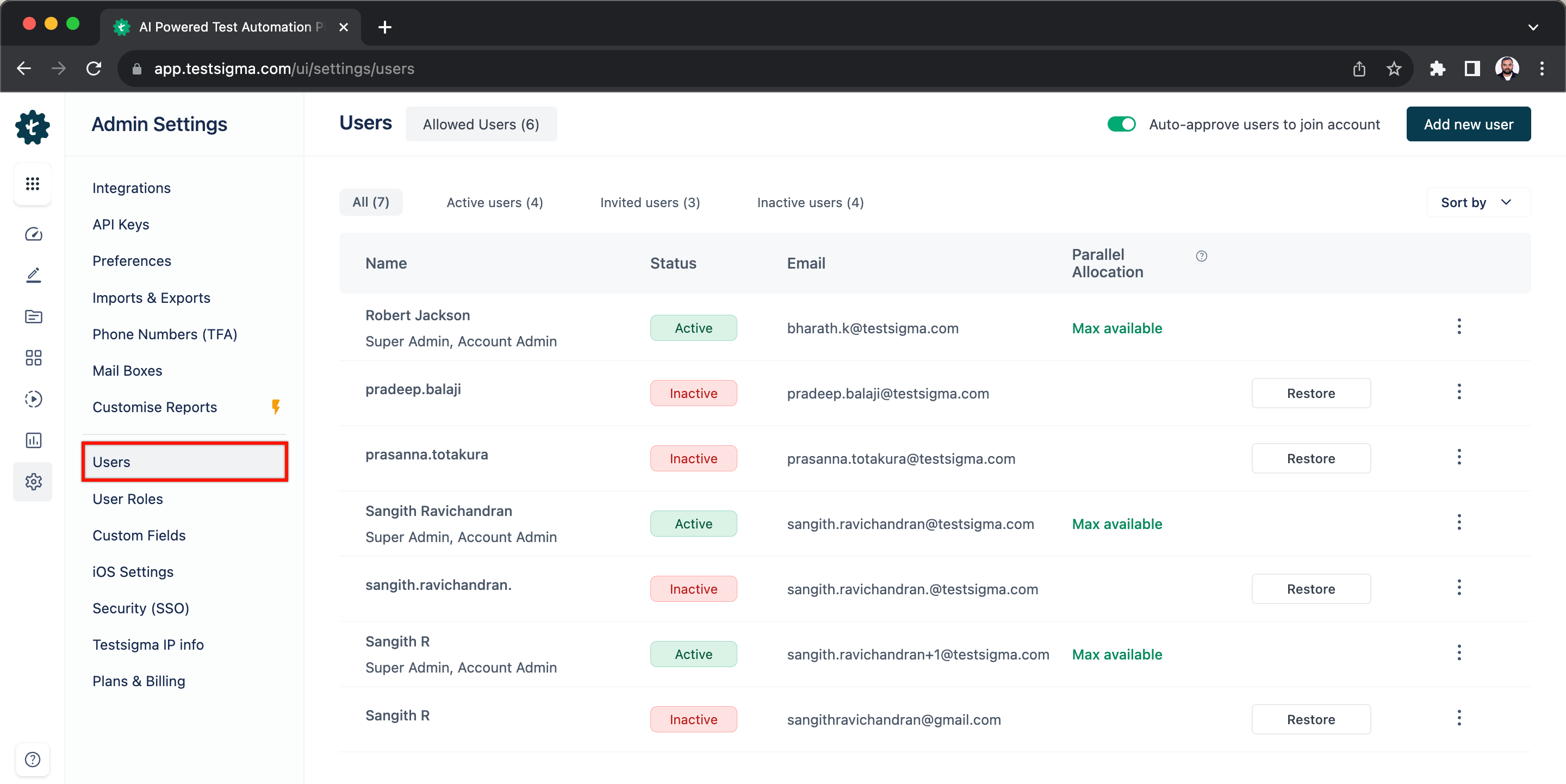
Task: Select Users in Admin Settings menu
Action: (185, 462)
